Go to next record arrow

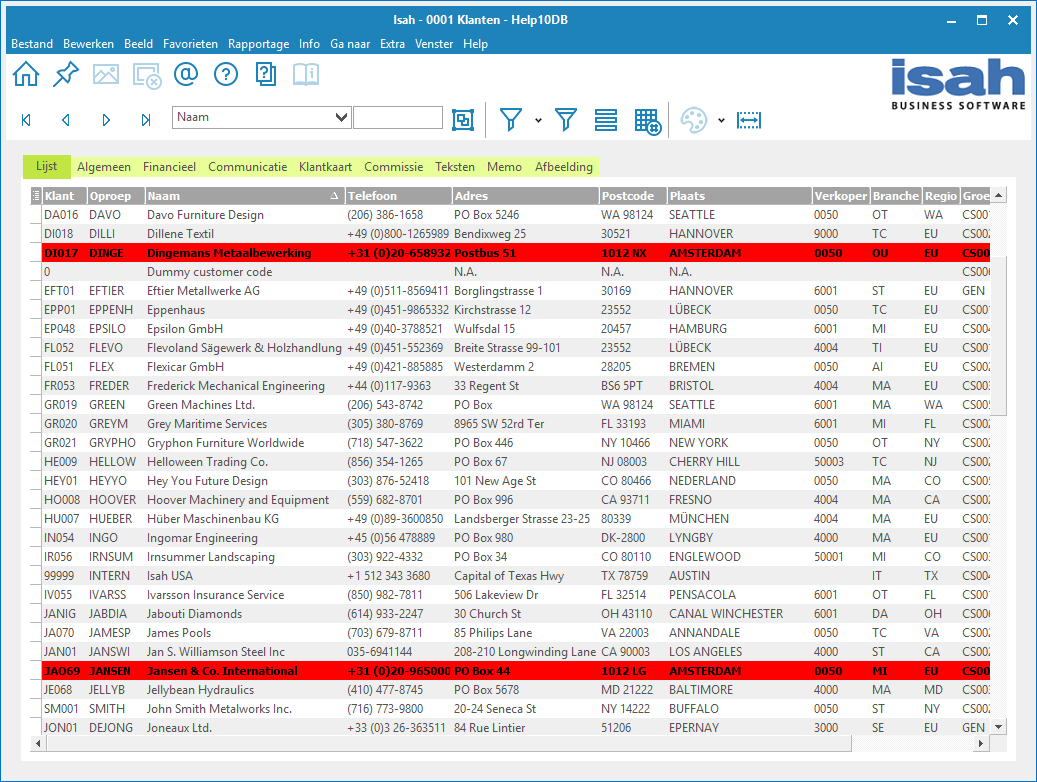click(x=106, y=120)
